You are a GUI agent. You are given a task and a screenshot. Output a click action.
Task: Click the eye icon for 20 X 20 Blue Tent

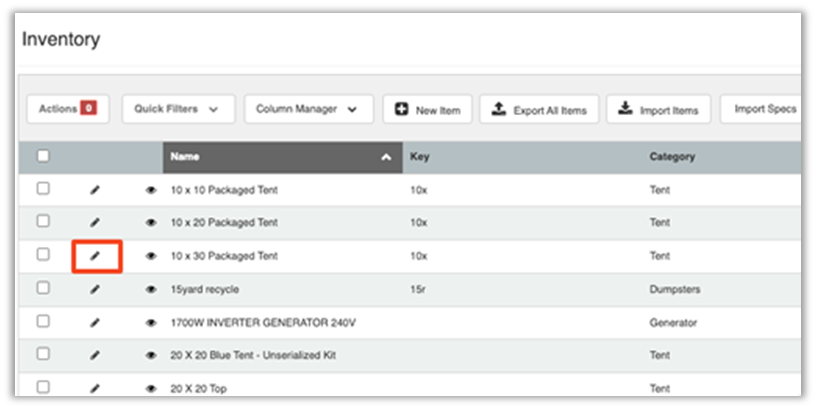(151, 355)
